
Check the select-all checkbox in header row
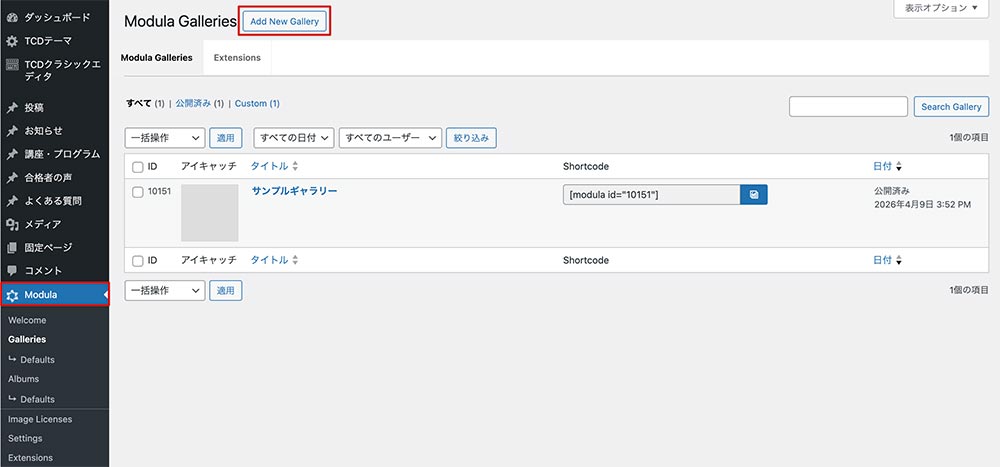click(138, 167)
